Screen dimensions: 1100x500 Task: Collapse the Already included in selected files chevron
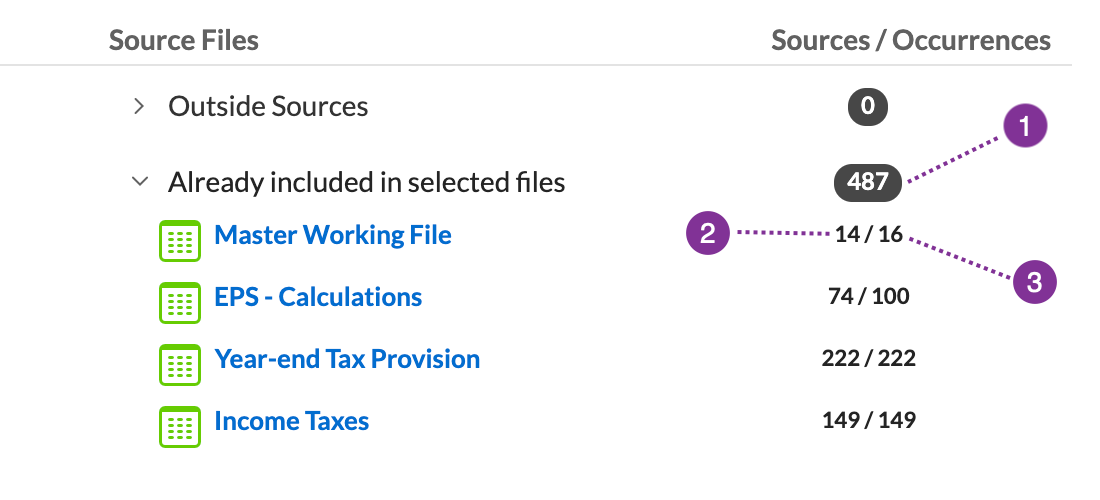tap(140, 182)
